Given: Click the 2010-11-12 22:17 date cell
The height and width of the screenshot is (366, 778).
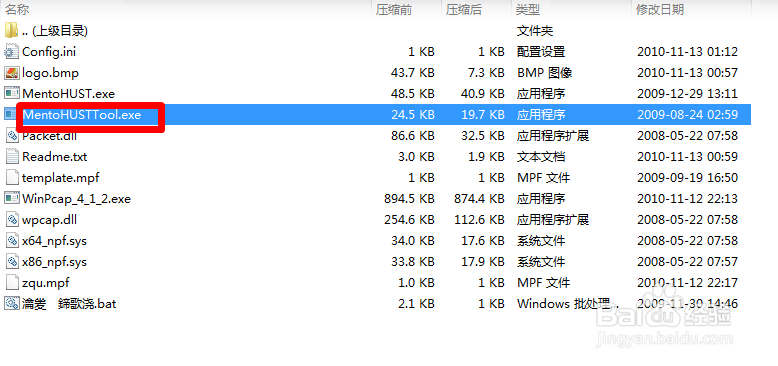Looking at the screenshot, I should [687, 283].
